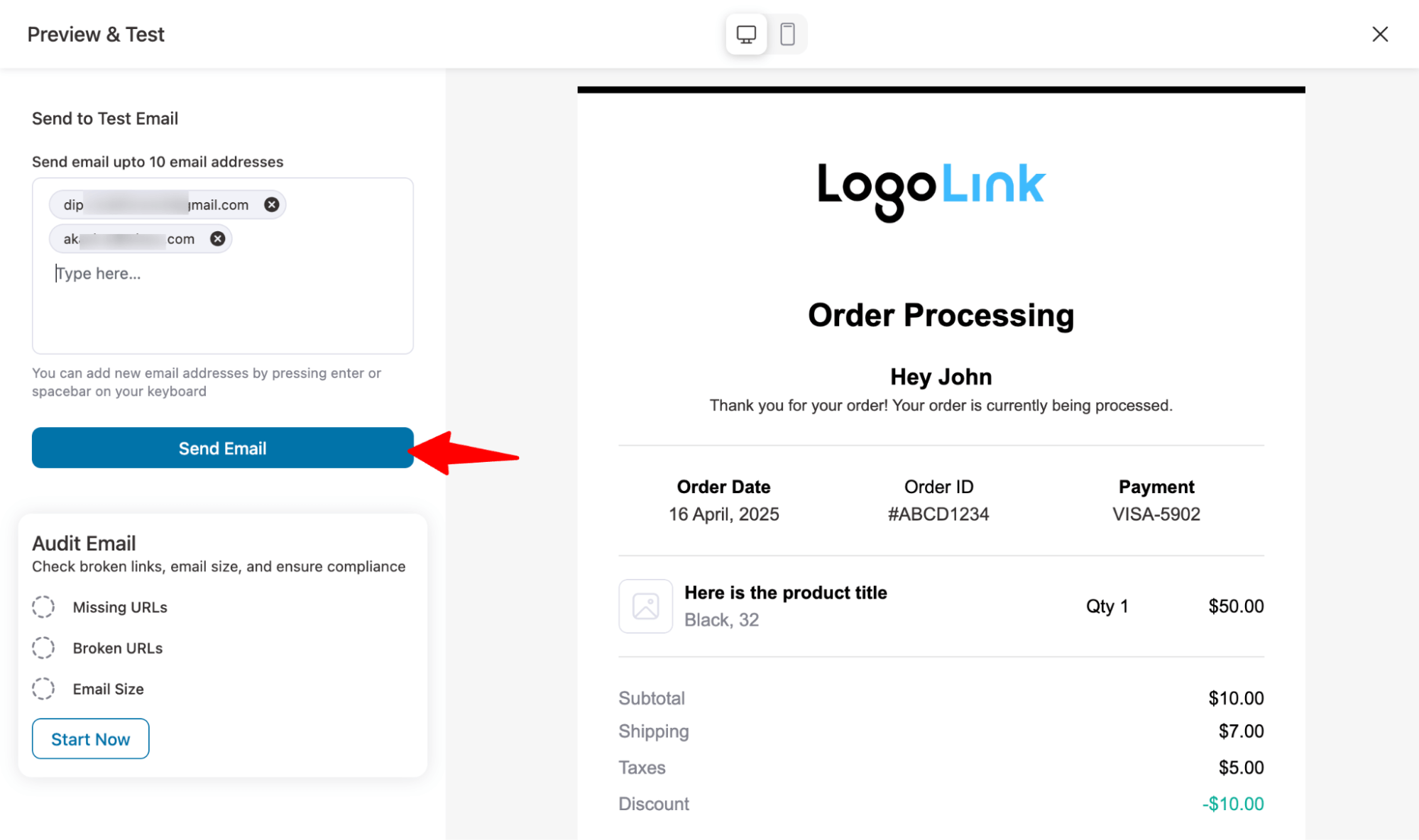Click the Order Processing heading
The image size is (1419, 840).
941,316
